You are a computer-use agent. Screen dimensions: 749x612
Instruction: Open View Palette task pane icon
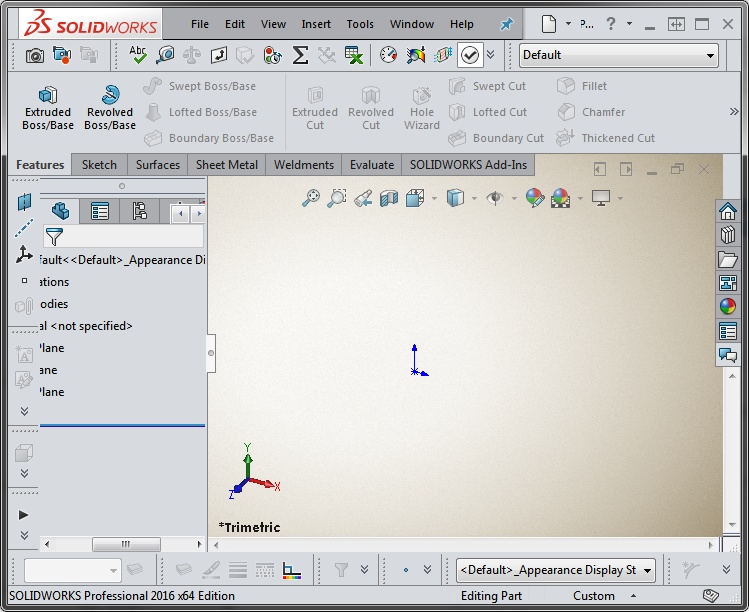point(728,283)
